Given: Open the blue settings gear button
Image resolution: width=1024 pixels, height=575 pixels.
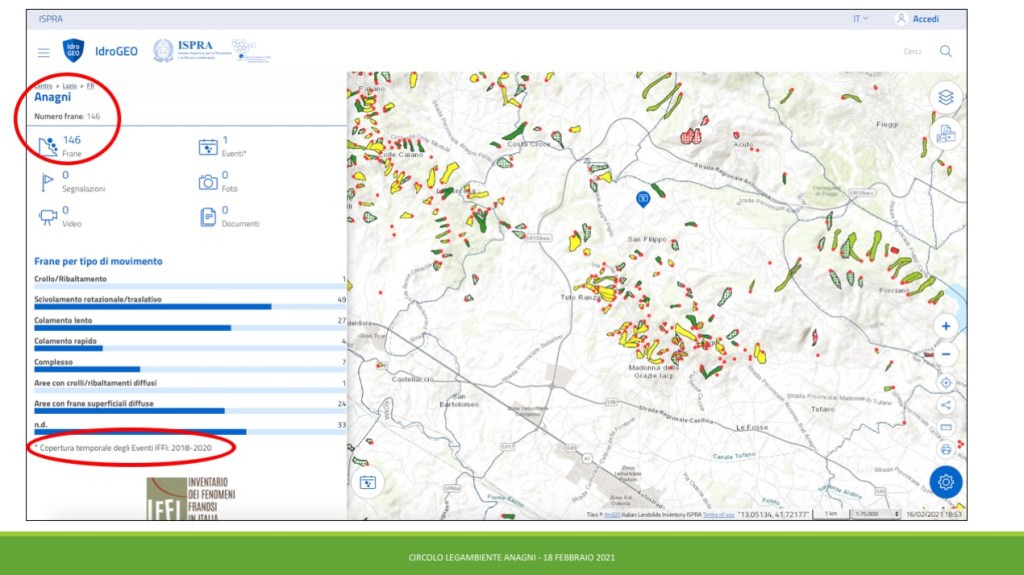Looking at the screenshot, I should point(945,482).
